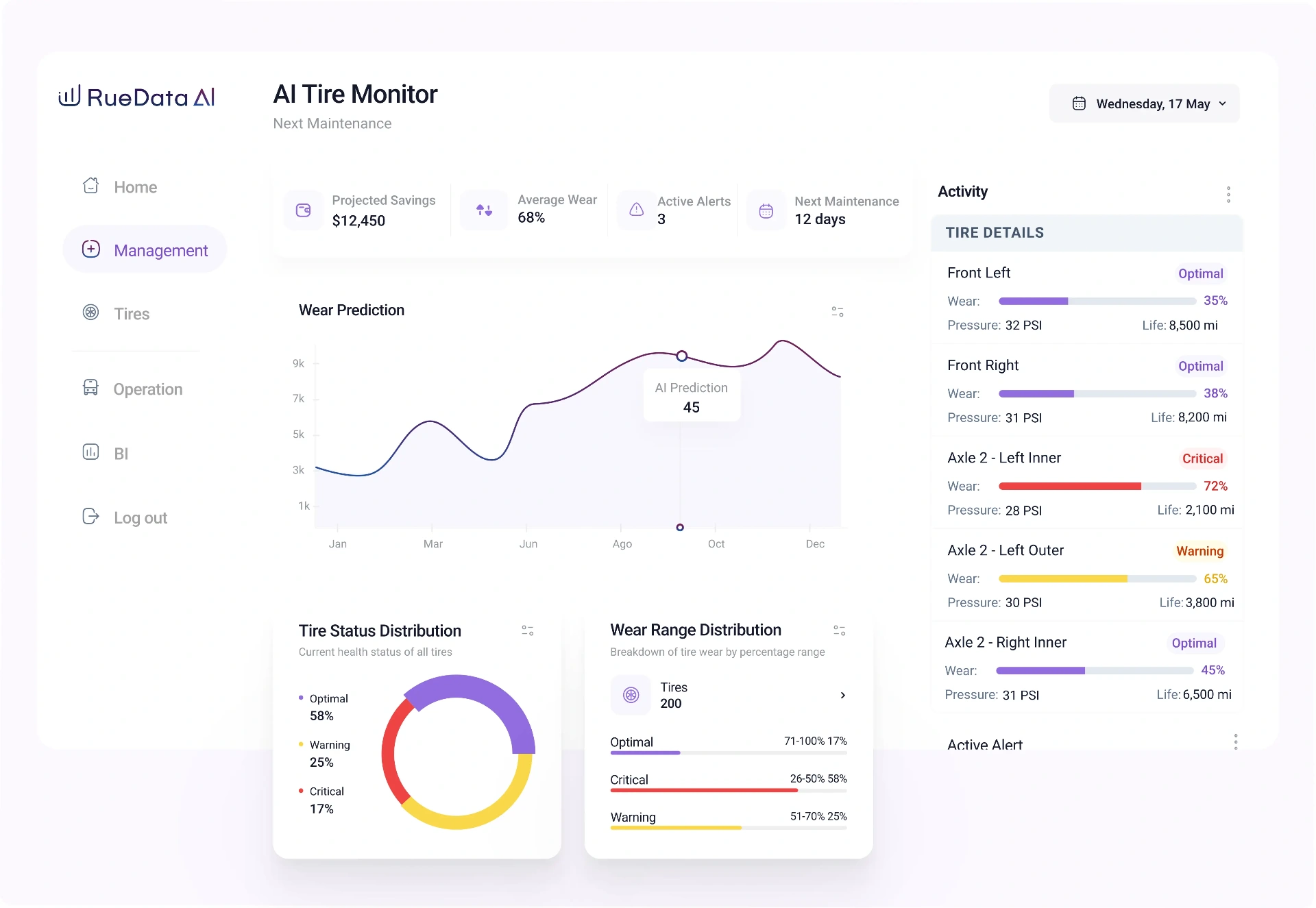This screenshot has height=908, width=1316.
Task: Click the Active Alerts warning triangle icon
Action: coord(637,210)
